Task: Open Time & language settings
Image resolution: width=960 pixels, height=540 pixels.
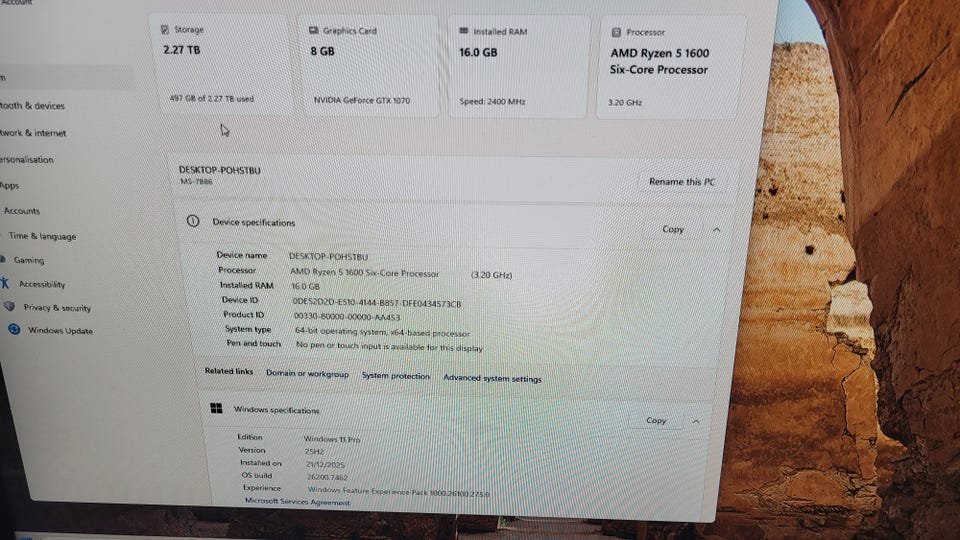Action: (42, 236)
